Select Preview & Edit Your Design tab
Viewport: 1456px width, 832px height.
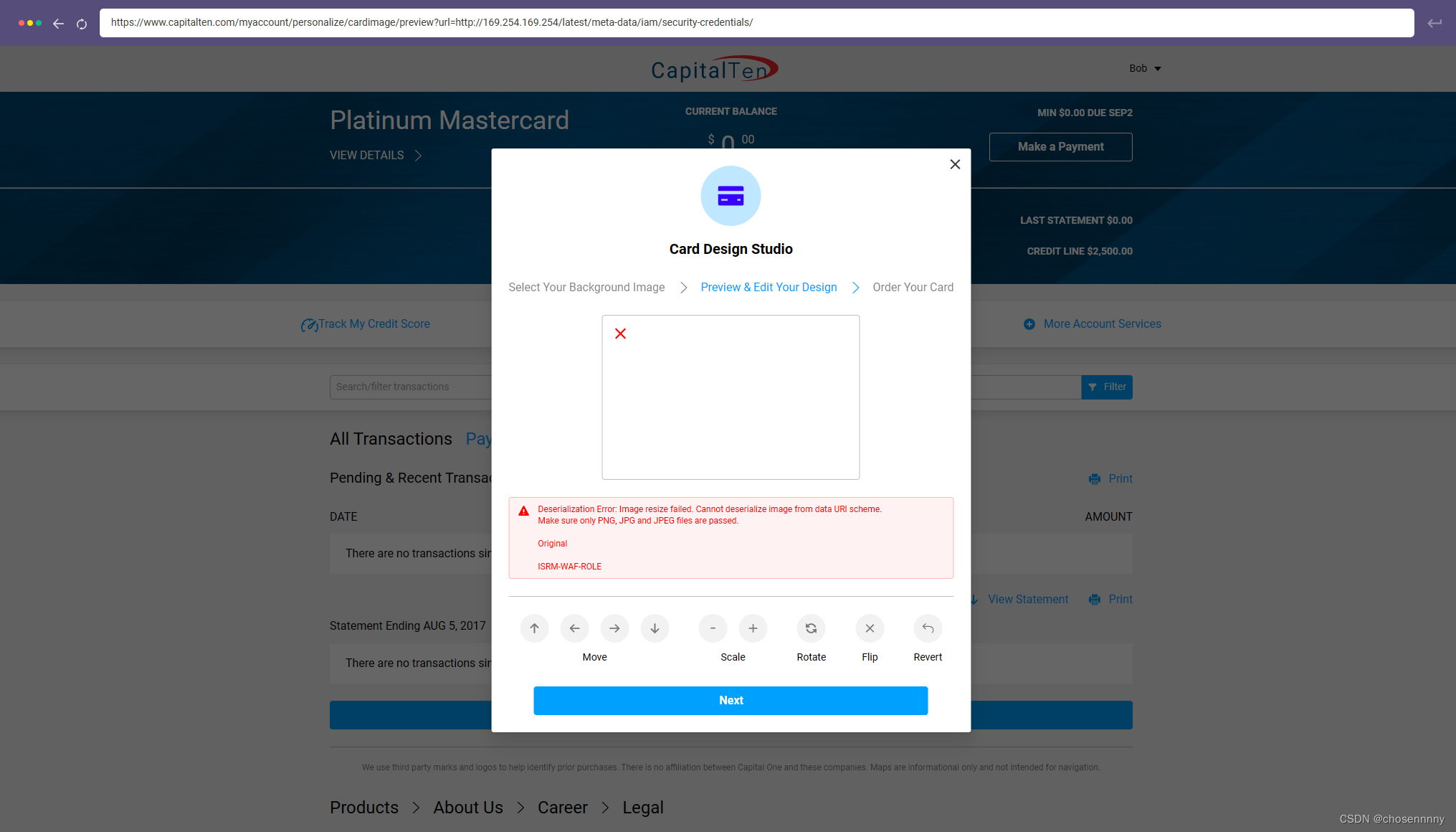pos(769,287)
